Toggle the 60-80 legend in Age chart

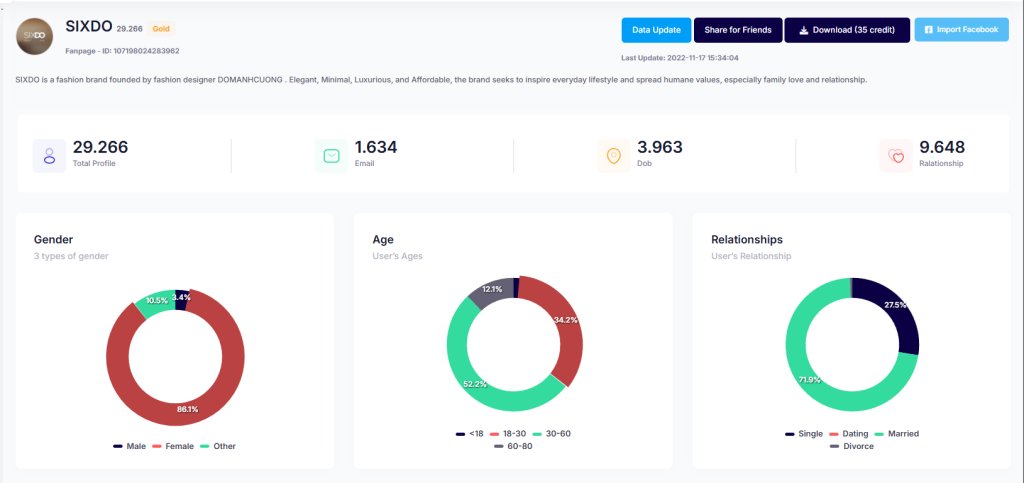pyautogui.click(x=513, y=446)
